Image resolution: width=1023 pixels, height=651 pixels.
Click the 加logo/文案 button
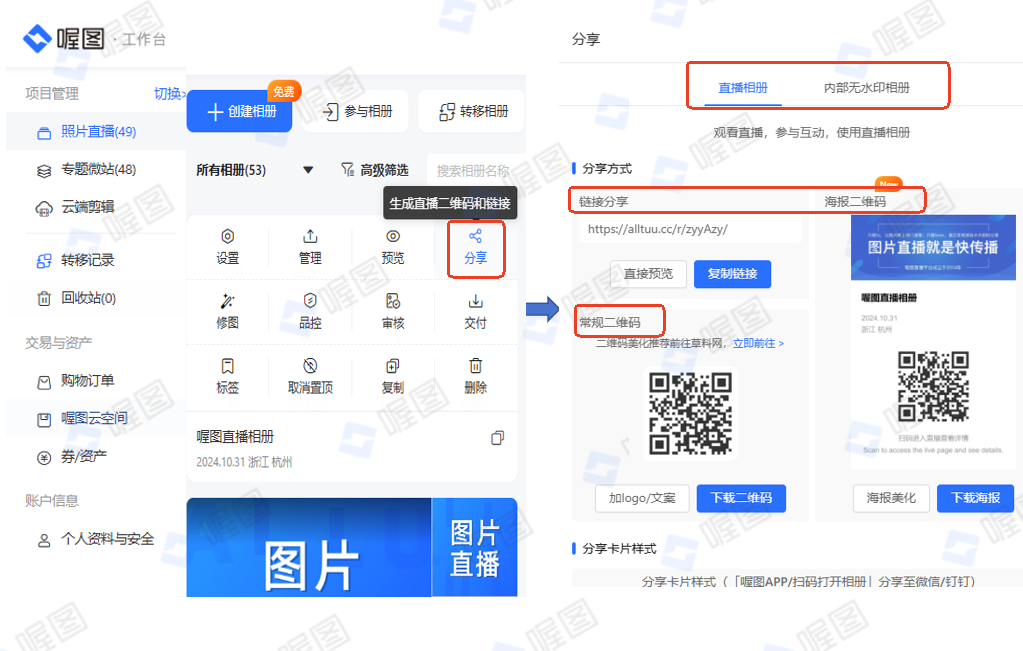tap(642, 498)
